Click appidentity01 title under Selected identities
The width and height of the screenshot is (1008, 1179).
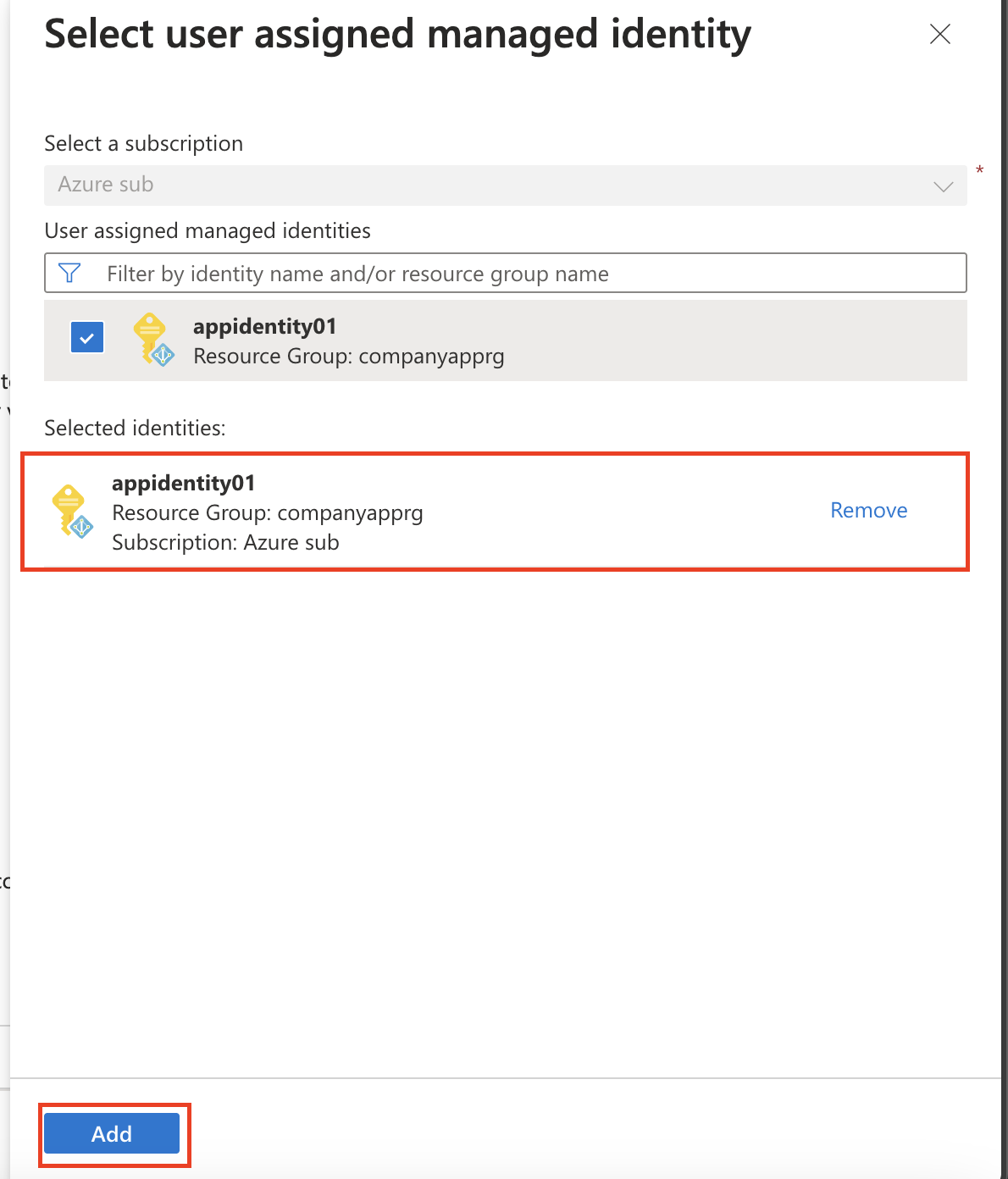pos(183,483)
